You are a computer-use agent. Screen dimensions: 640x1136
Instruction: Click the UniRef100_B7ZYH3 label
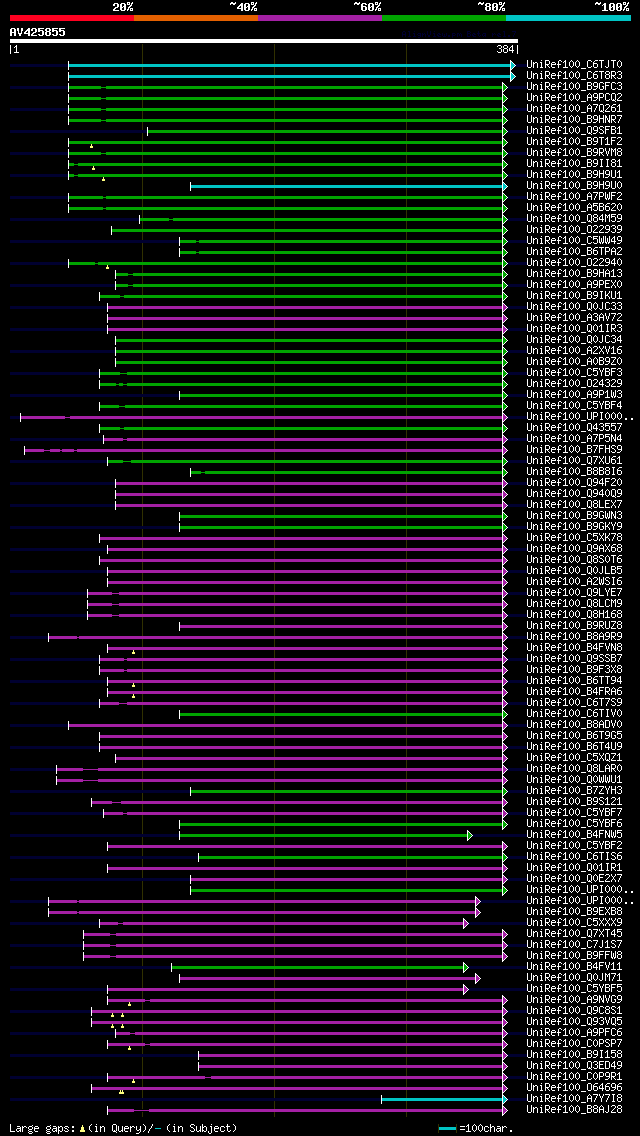(574, 792)
